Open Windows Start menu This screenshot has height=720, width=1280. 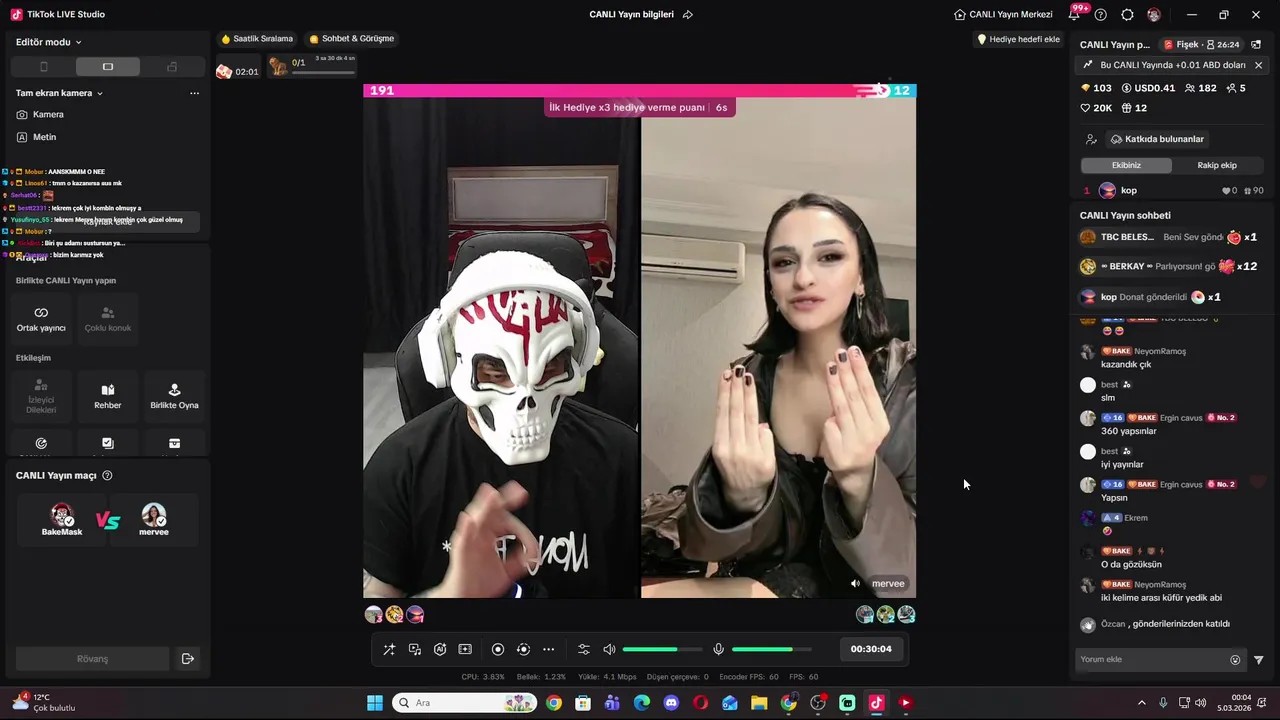click(375, 703)
